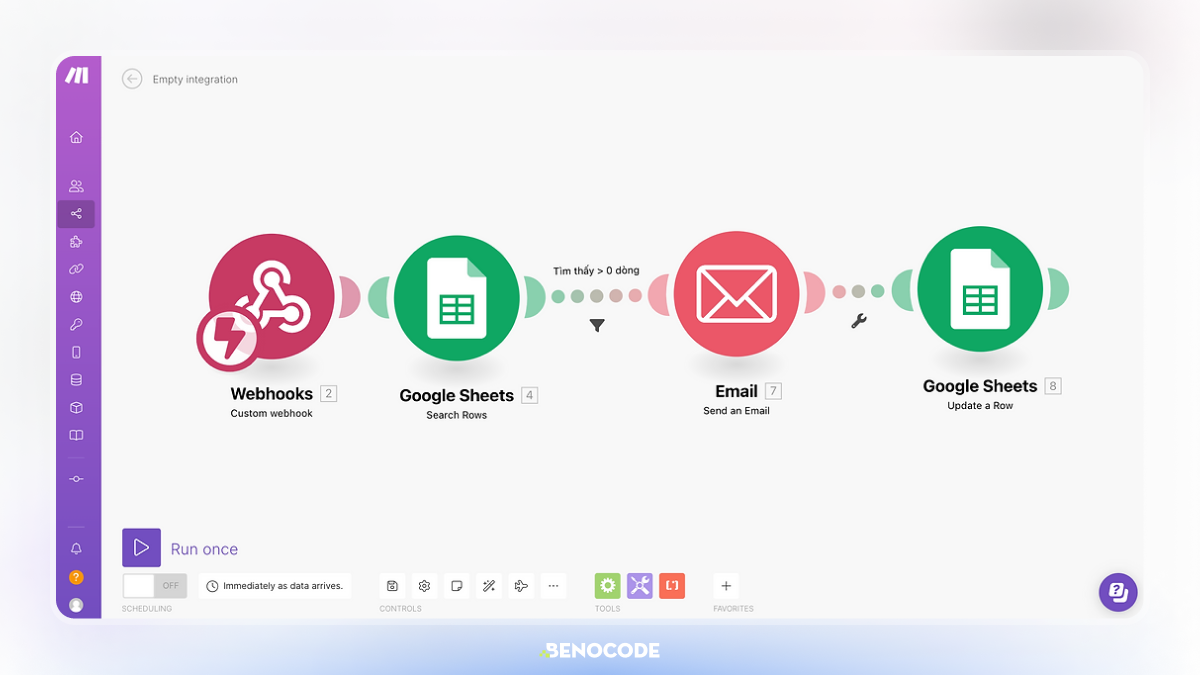Click the wrench icon between Email and Sheets
The width and height of the screenshot is (1200, 675).
(x=859, y=321)
